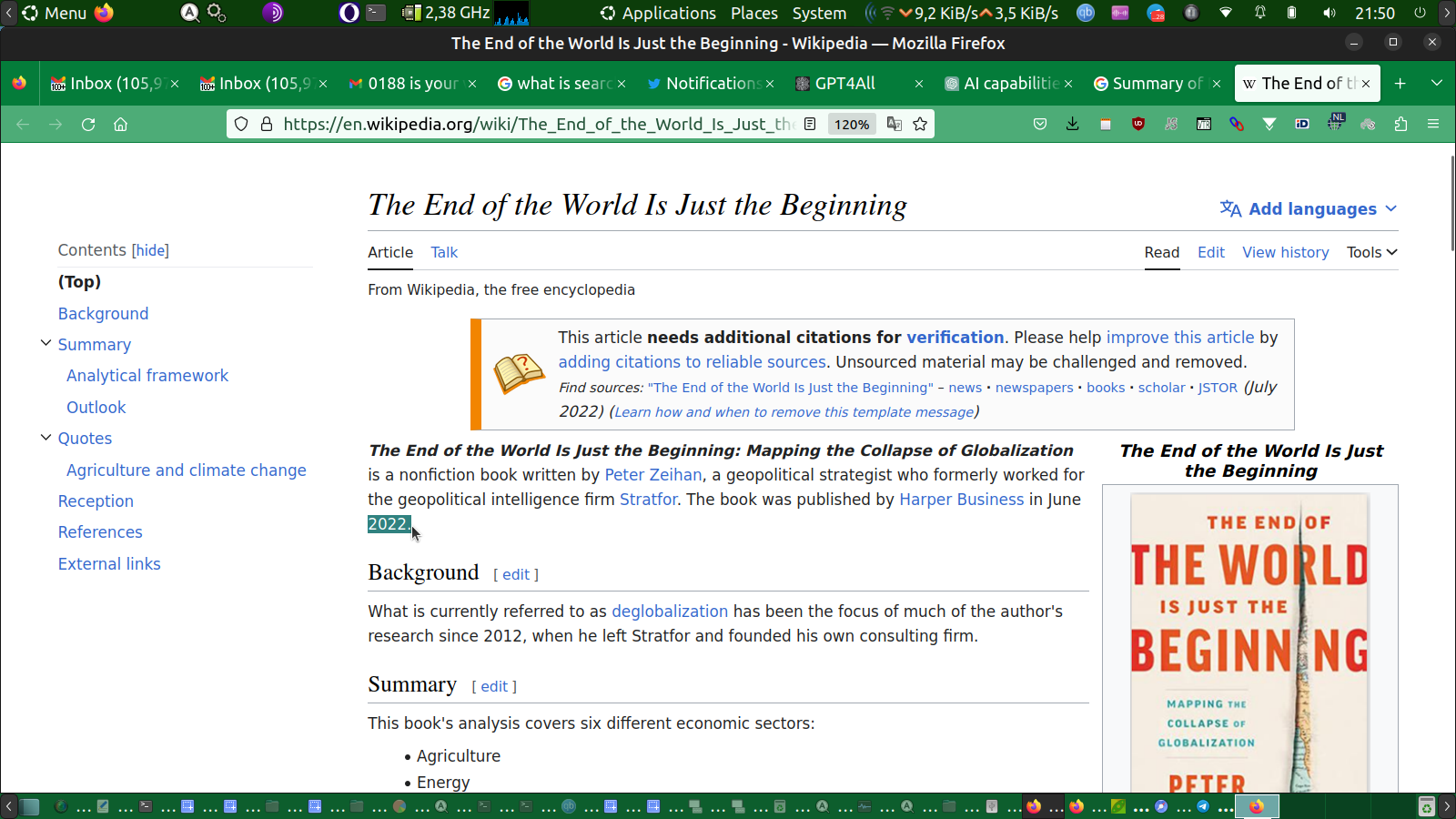List all tabs dropdown arrow

pos(1437,84)
